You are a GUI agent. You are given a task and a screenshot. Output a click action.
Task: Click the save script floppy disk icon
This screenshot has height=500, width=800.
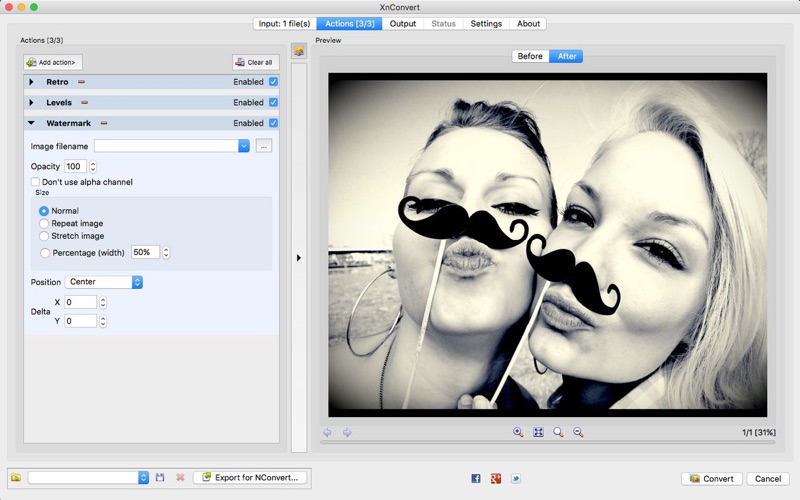(160, 478)
